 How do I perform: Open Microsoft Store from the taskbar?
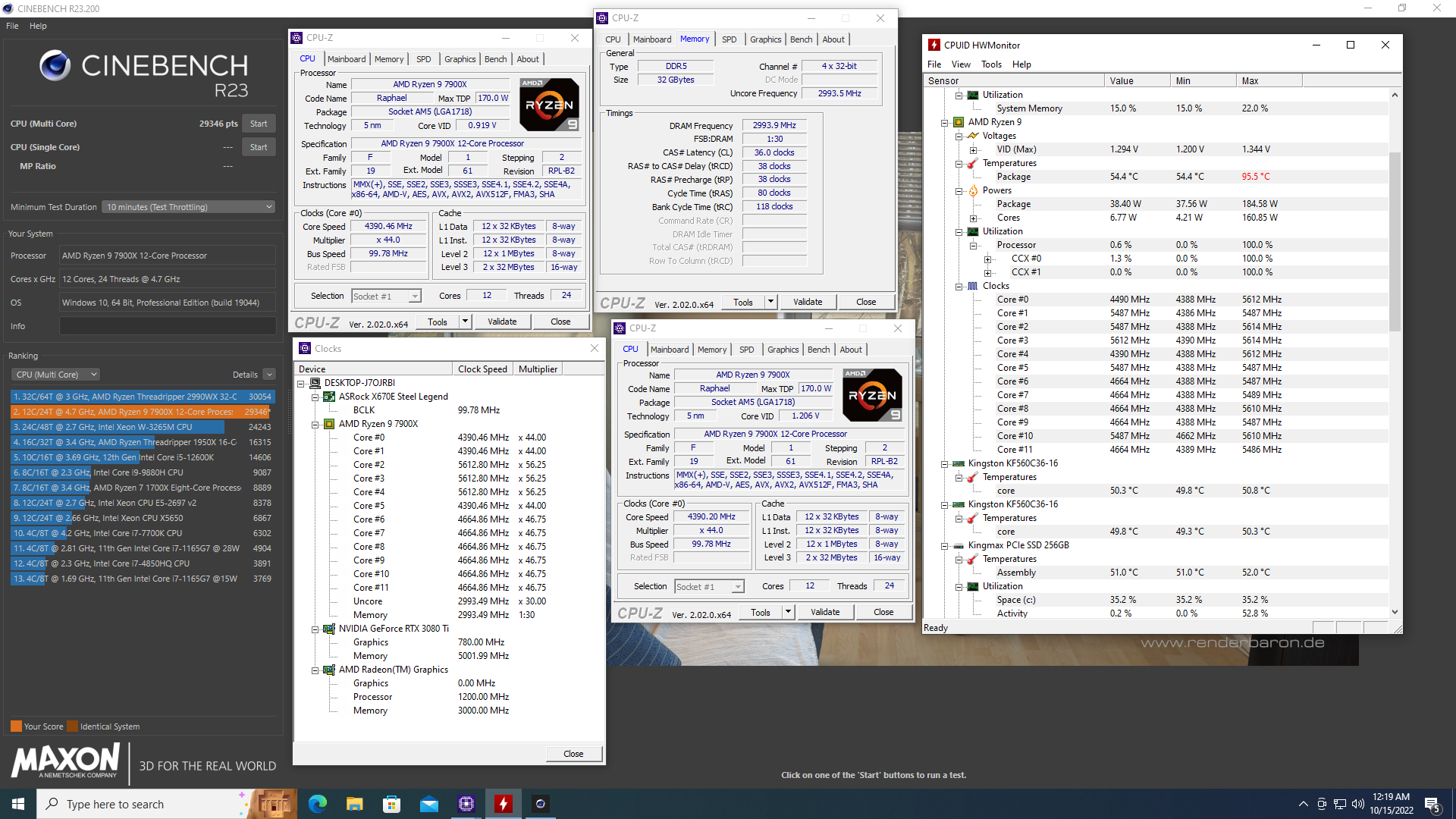[391, 804]
